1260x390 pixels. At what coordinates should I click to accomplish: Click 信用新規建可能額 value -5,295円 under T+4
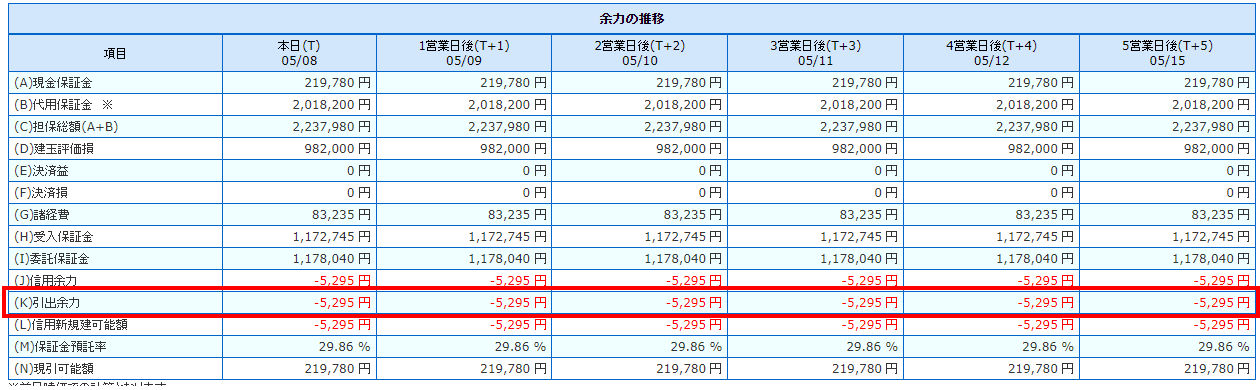tap(1046, 325)
